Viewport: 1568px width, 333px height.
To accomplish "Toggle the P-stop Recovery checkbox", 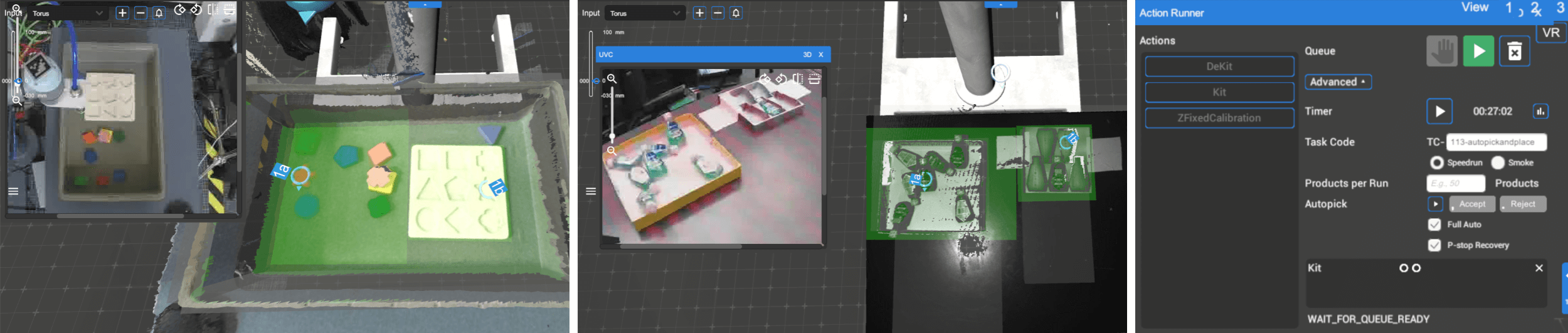I will click(x=1434, y=245).
